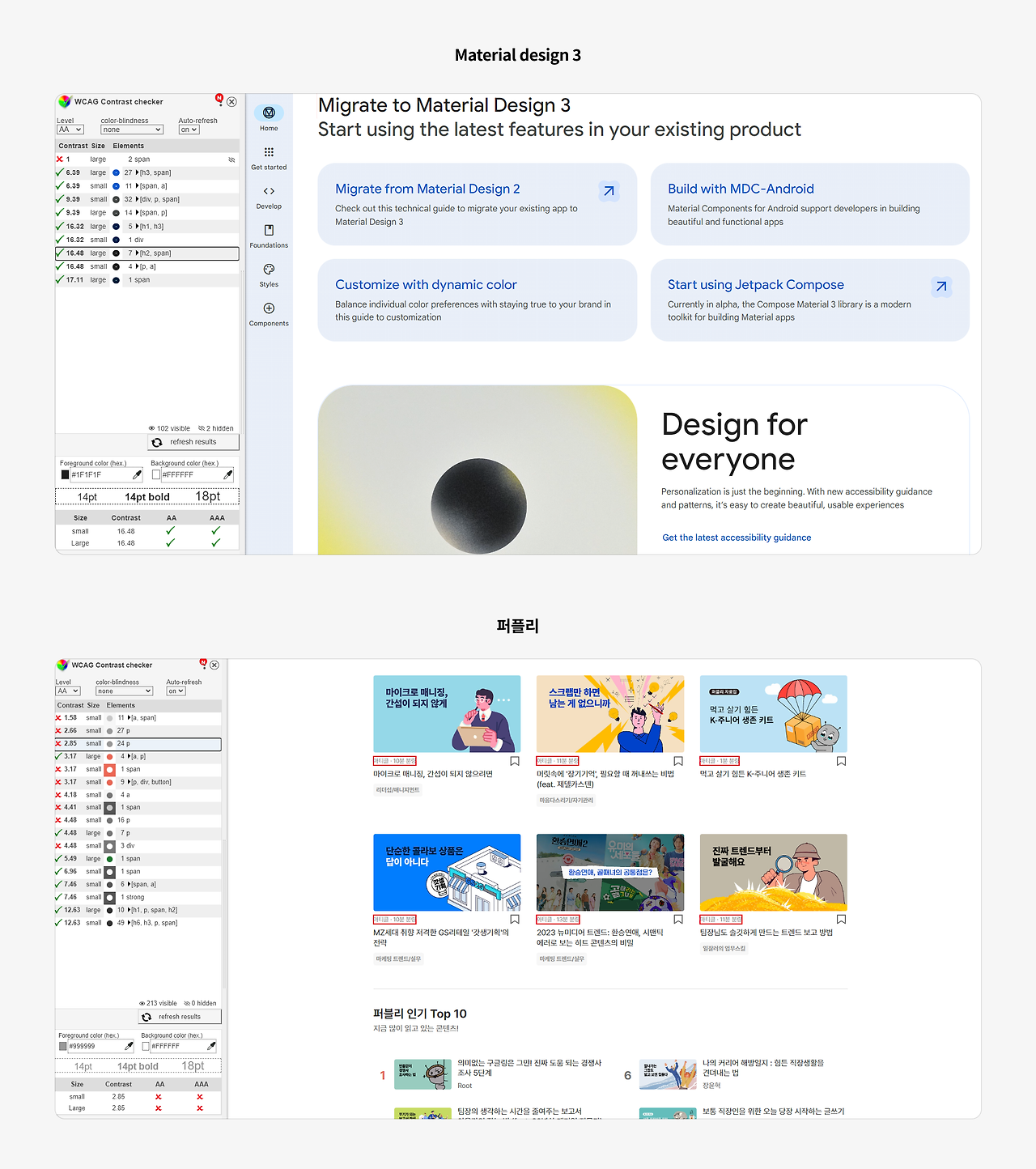Open color-blindness dropdown in 퍼플리 checker
1036x1169 pixels.
pos(125,691)
